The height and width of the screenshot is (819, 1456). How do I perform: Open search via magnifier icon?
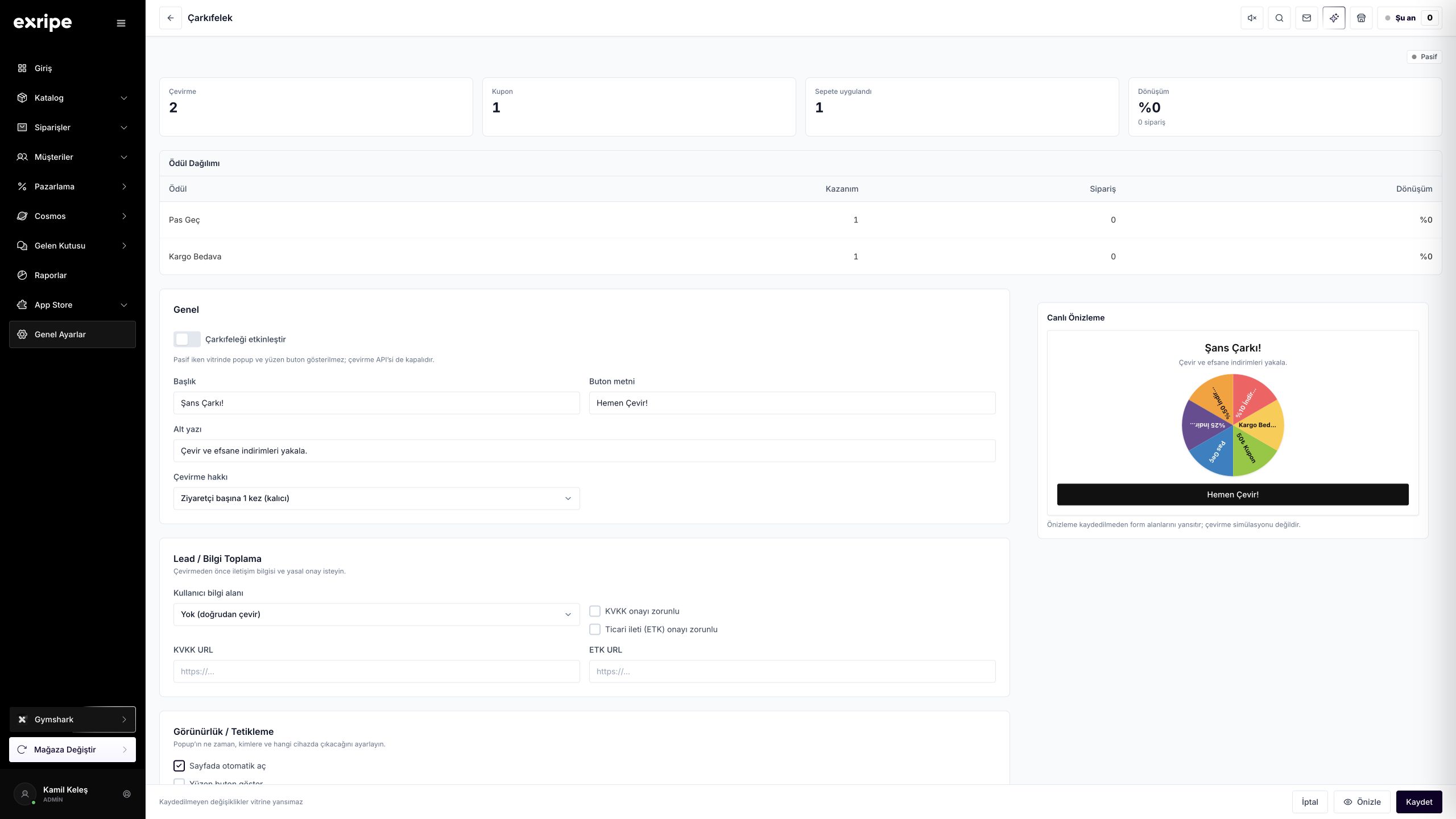click(x=1279, y=18)
